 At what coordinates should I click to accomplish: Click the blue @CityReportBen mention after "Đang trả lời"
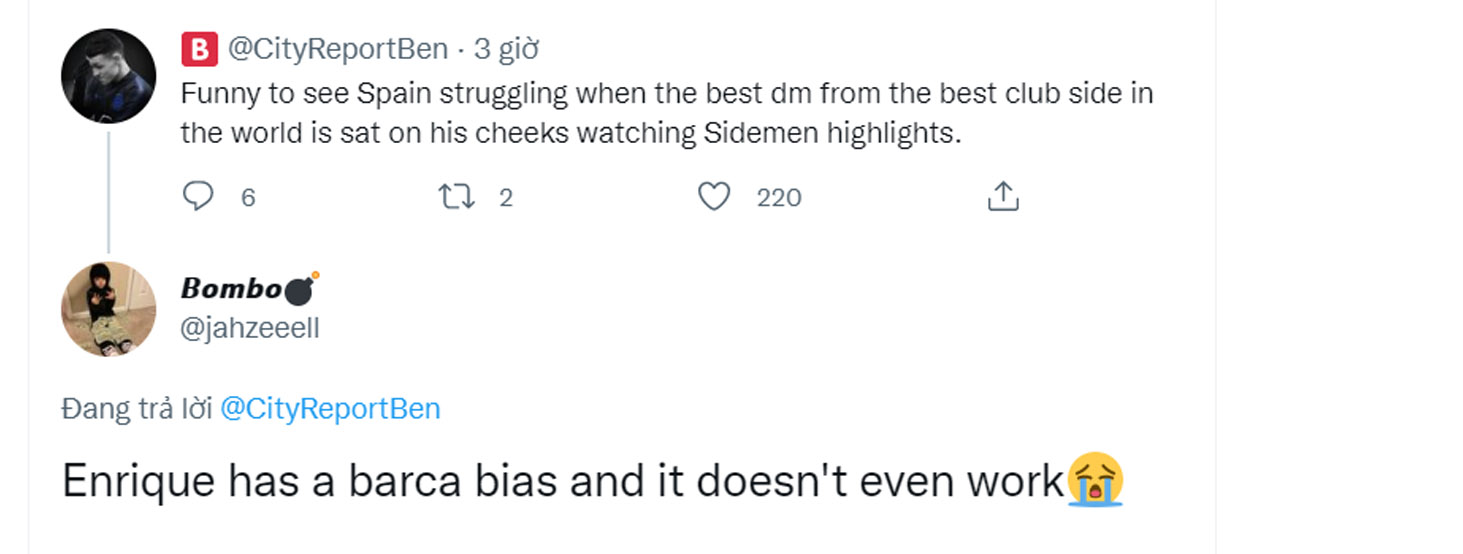pos(329,409)
